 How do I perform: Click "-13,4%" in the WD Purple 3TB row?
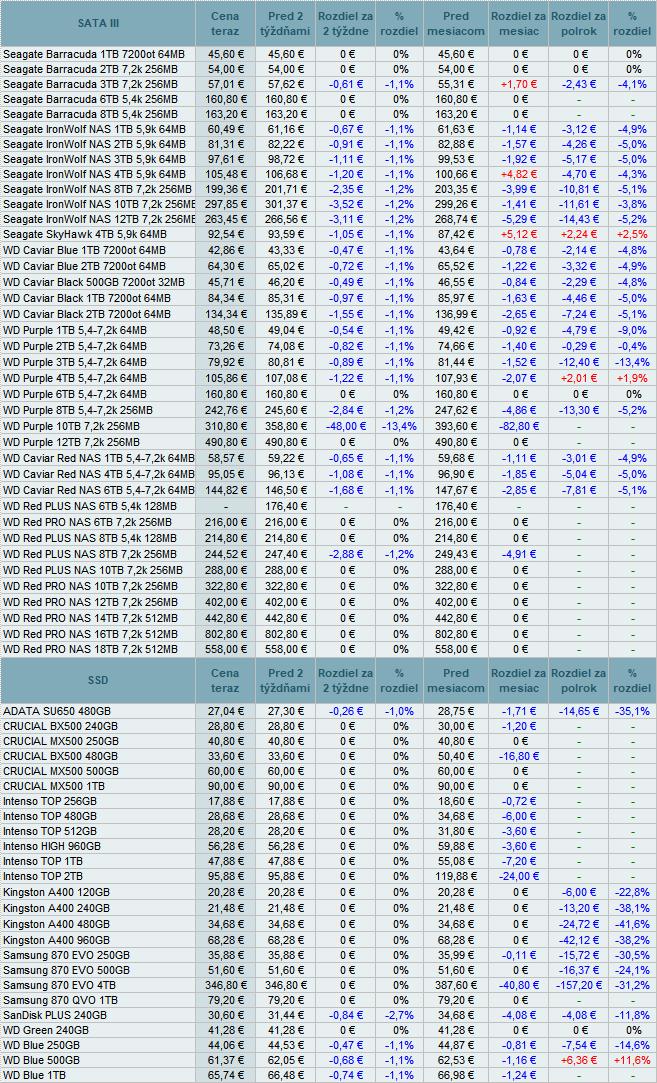click(634, 362)
